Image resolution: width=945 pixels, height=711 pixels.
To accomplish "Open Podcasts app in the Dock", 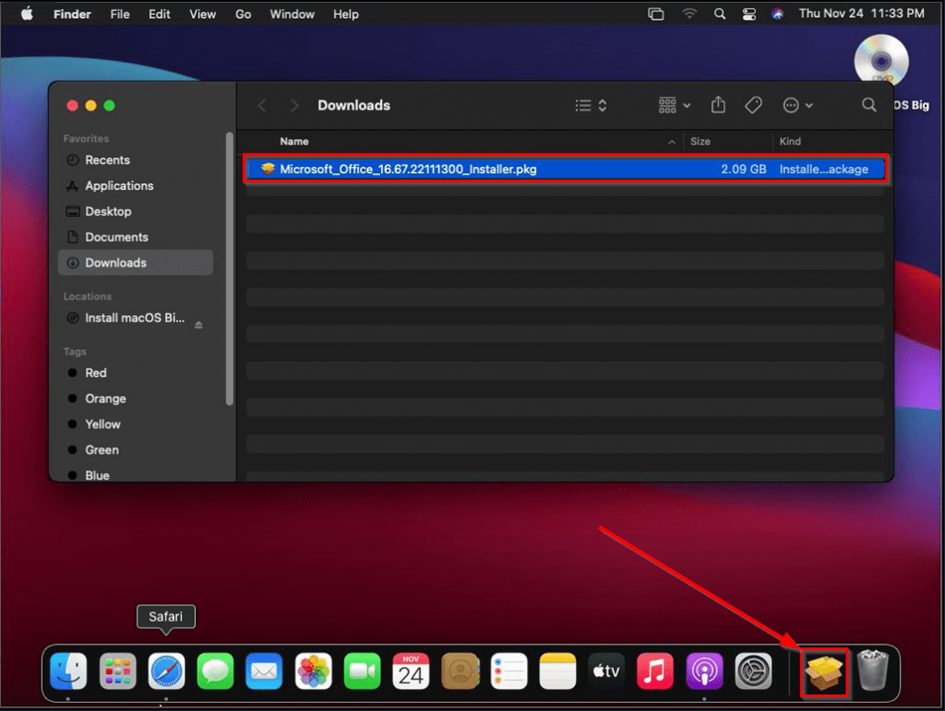I will [x=704, y=671].
